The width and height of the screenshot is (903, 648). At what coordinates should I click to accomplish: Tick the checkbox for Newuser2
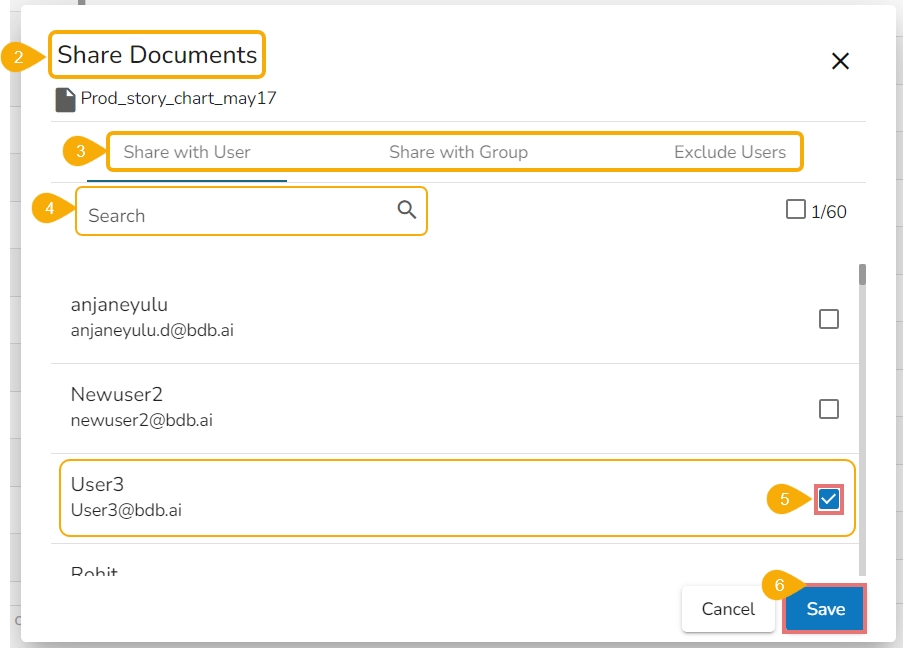(828, 409)
